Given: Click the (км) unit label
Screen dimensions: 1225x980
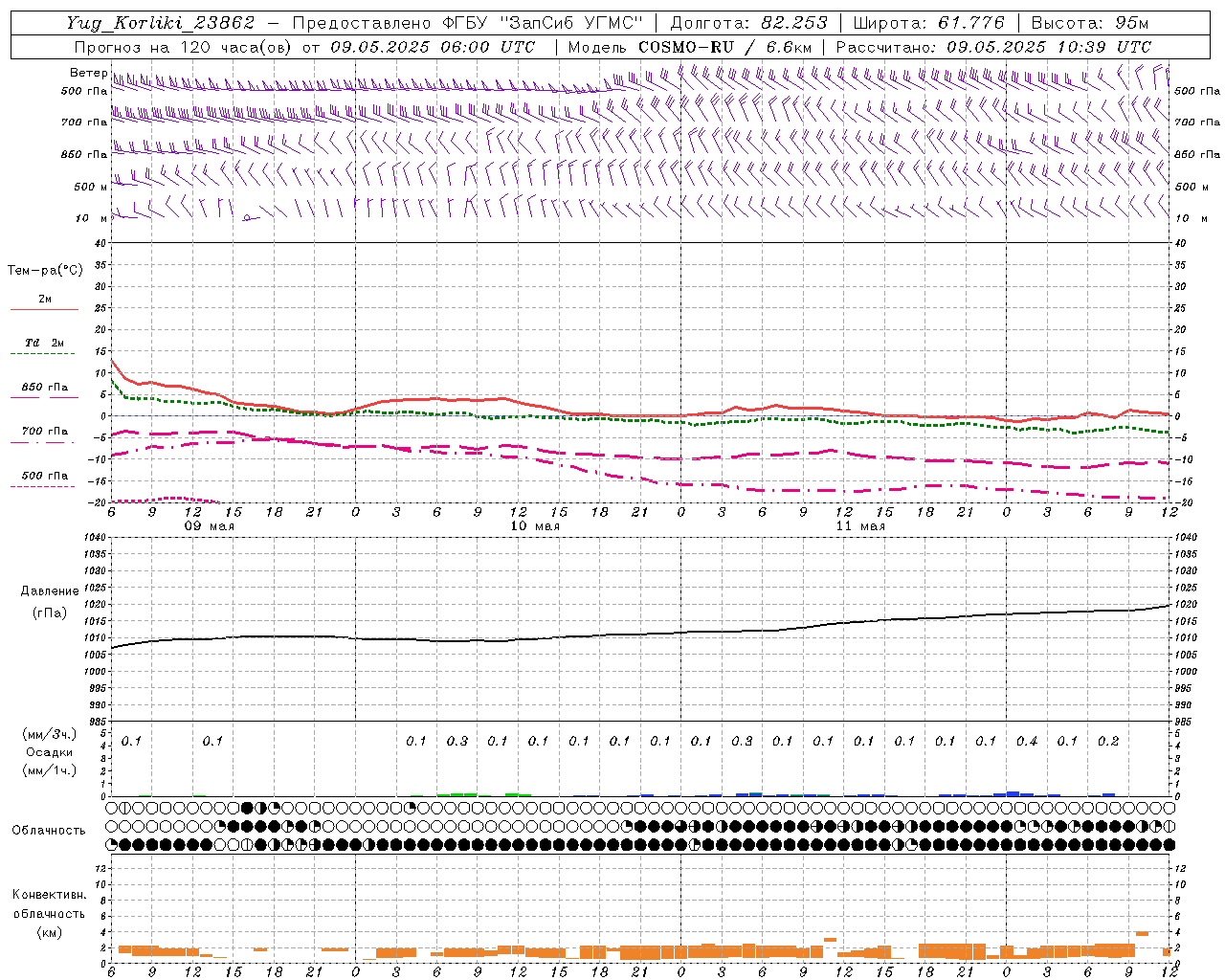Looking at the screenshot, I should coord(50,931).
